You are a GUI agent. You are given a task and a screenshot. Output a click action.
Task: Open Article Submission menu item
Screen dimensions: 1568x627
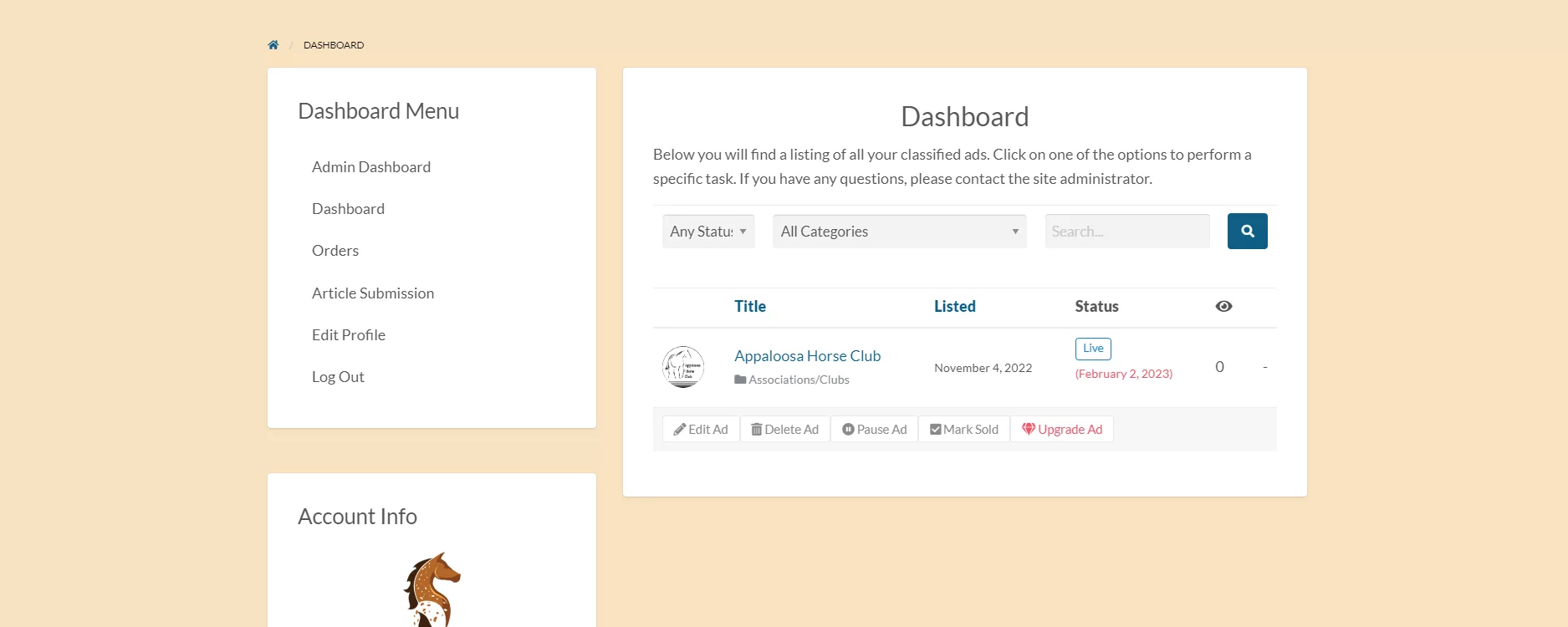[373, 293]
